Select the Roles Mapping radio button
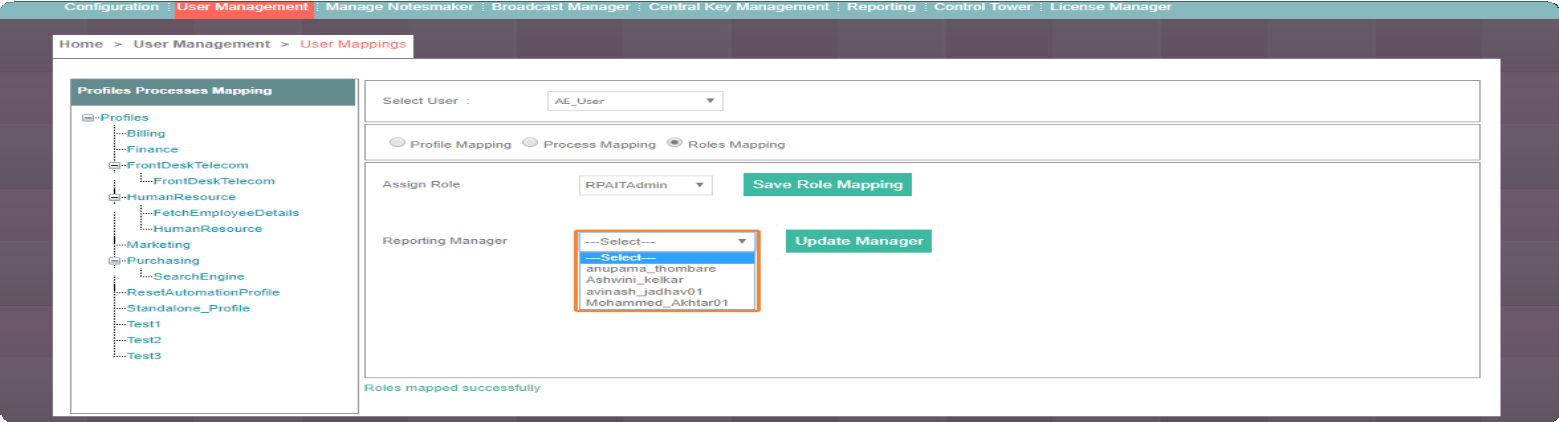The height and width of the screenshot is (422, 1559). tap(674, 143)
